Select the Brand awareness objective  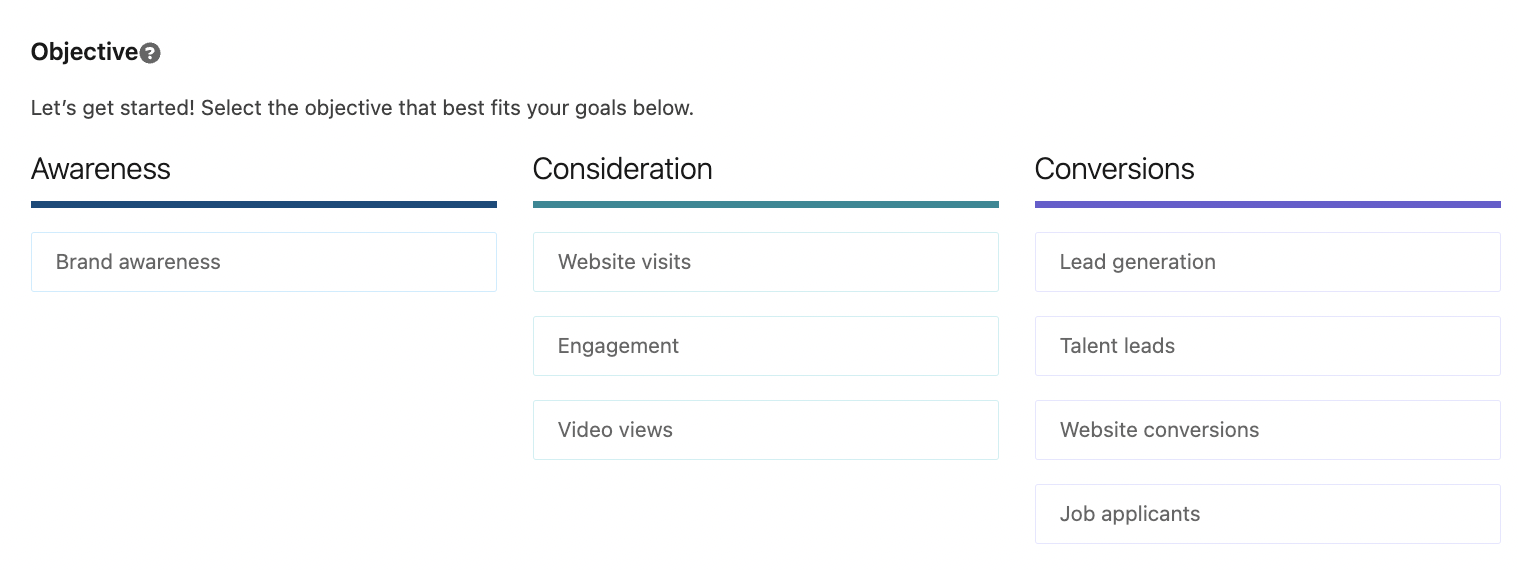point(263,262)
